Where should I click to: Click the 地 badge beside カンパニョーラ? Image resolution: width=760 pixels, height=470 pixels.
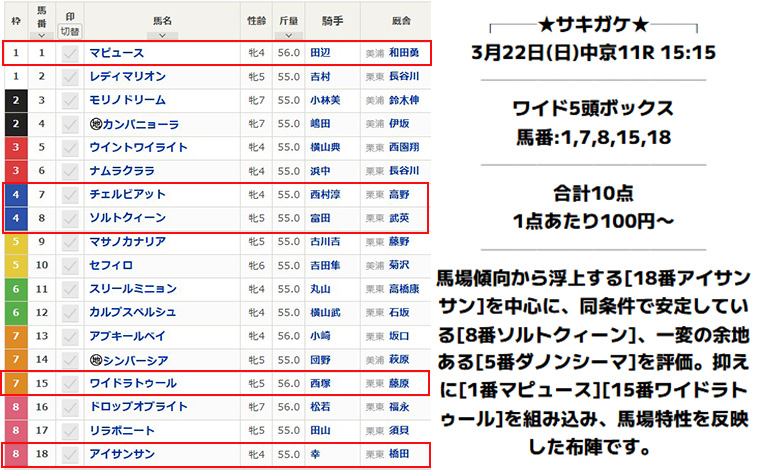pyautogui.click(x=96, y=124)
